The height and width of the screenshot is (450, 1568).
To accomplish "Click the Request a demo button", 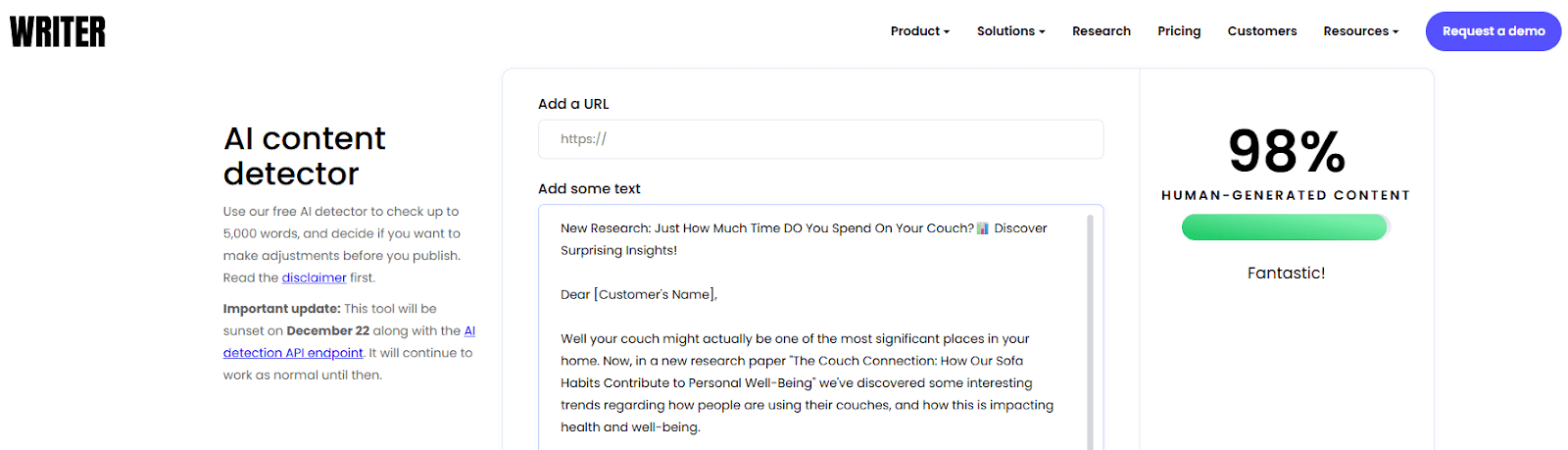I will pyautogui.click(x=1493, y=31).
